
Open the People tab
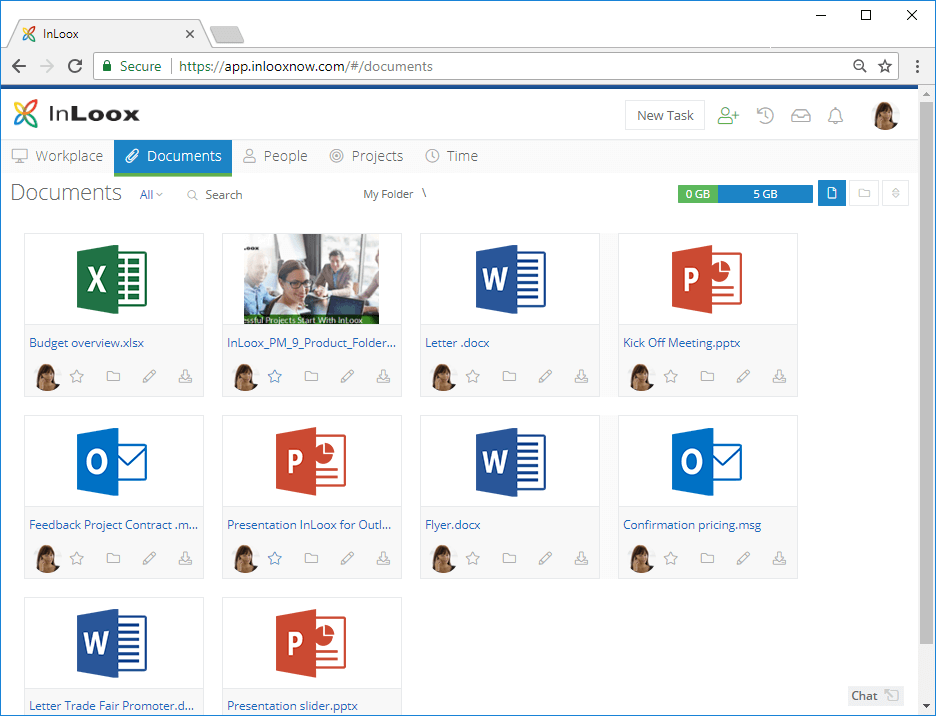(275, 156)
